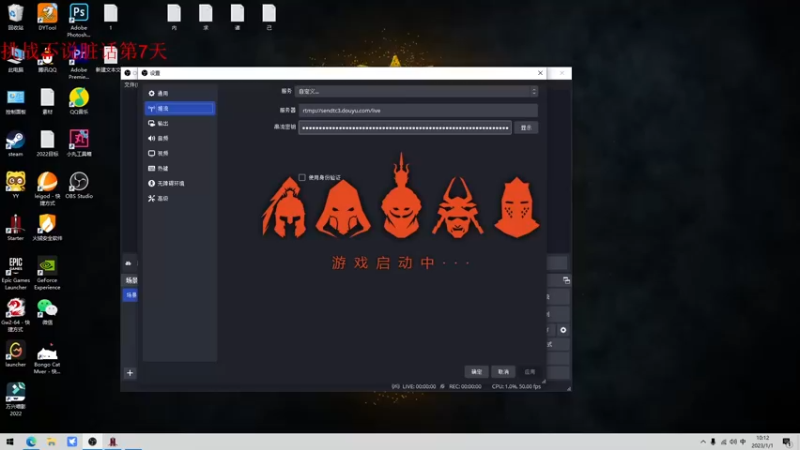Open the Control Panel (控制面板) desktop icon
800x450 pixels.
[16, 101]
